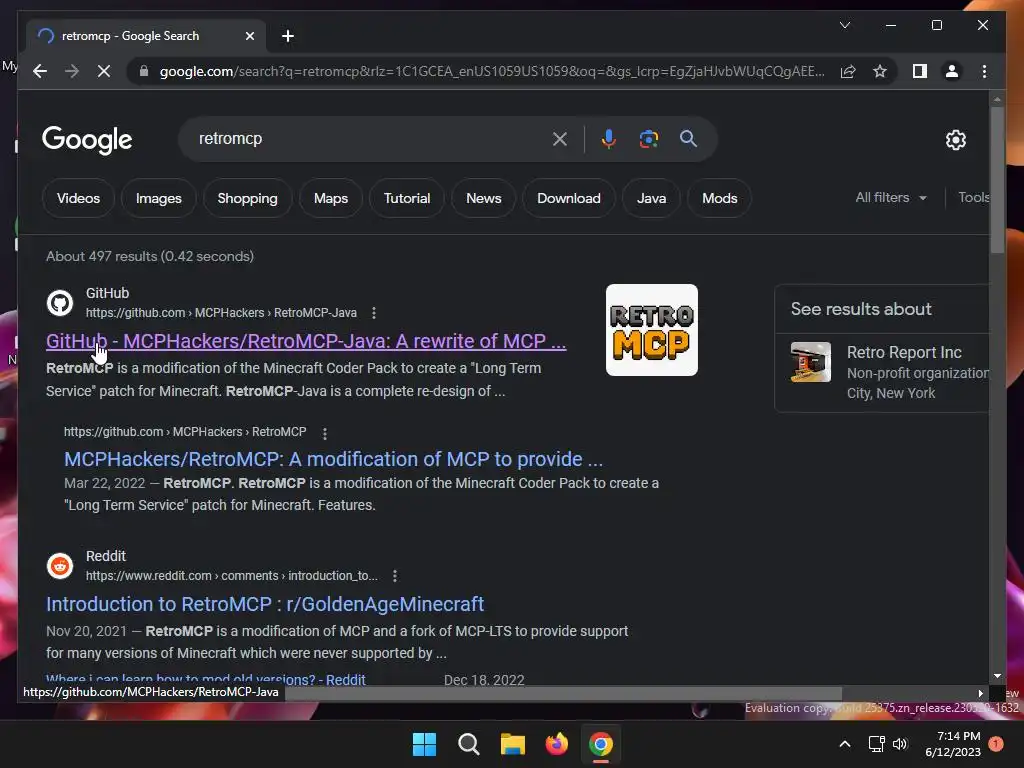This screenshot has height=768, width=1024.
Task: Open options for the Reddit result
Action: coord(394,576)
